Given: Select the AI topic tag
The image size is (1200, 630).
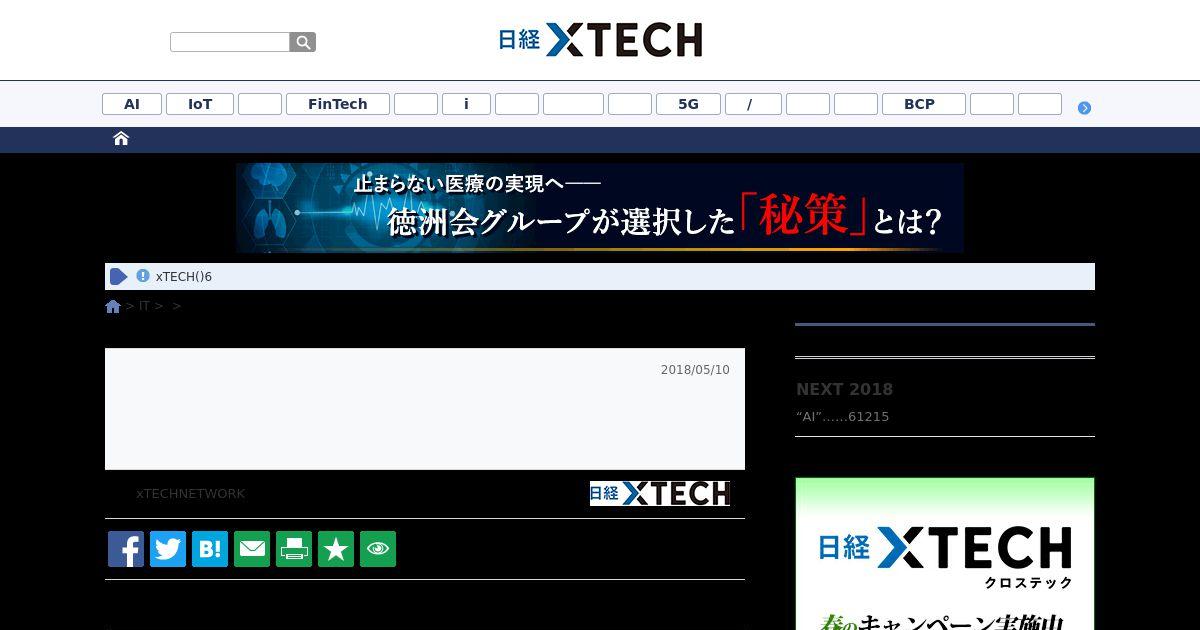Looking at the screenshot, I should tap(132, 104).
